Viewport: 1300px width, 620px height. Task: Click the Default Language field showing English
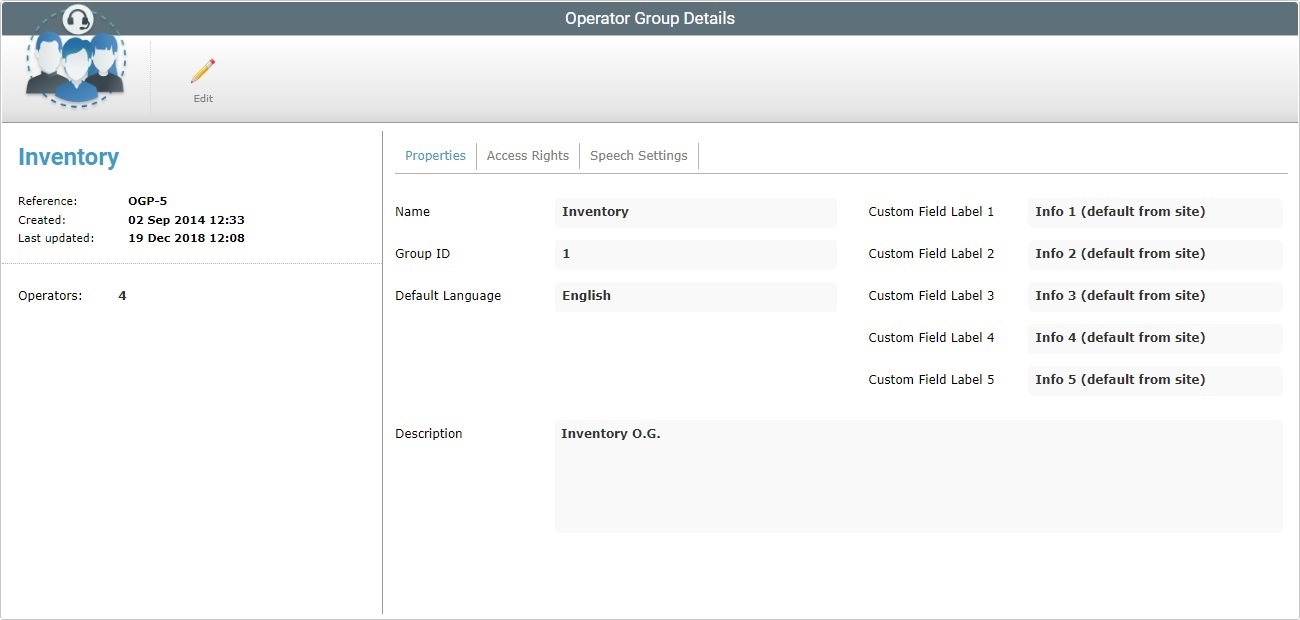(695, 296)
